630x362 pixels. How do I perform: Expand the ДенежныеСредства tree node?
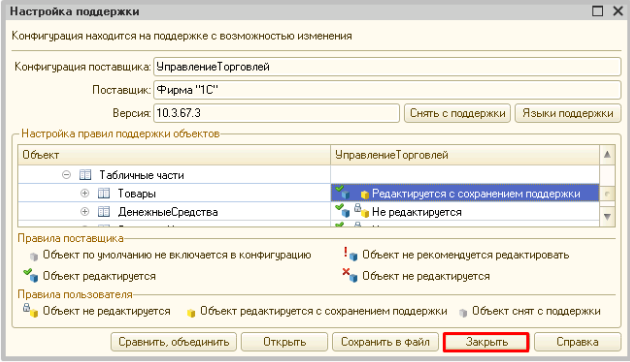tap(85, 212)
